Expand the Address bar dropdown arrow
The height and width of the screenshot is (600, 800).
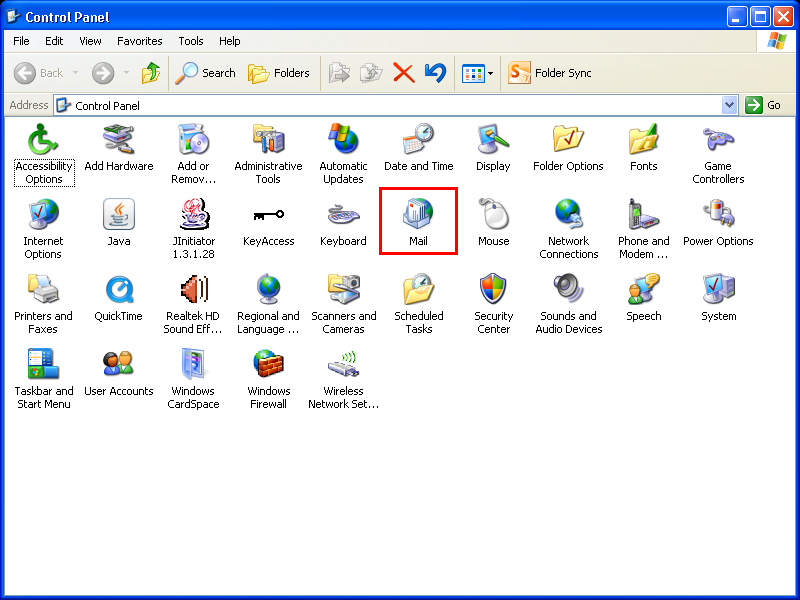click(x=730, y=105)
